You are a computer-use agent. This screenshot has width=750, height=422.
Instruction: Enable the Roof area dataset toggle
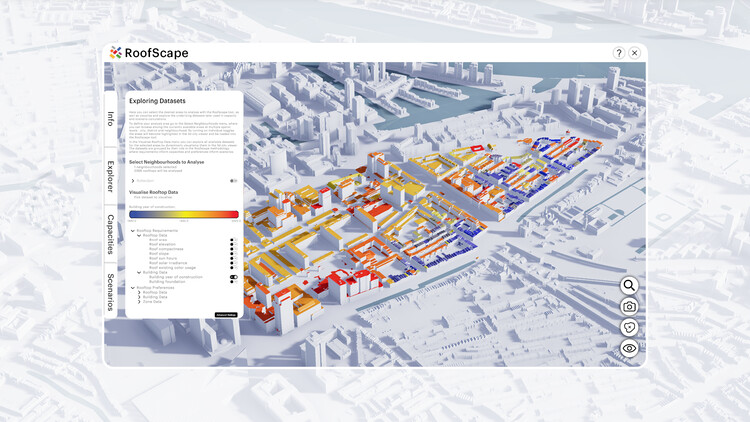233,241
